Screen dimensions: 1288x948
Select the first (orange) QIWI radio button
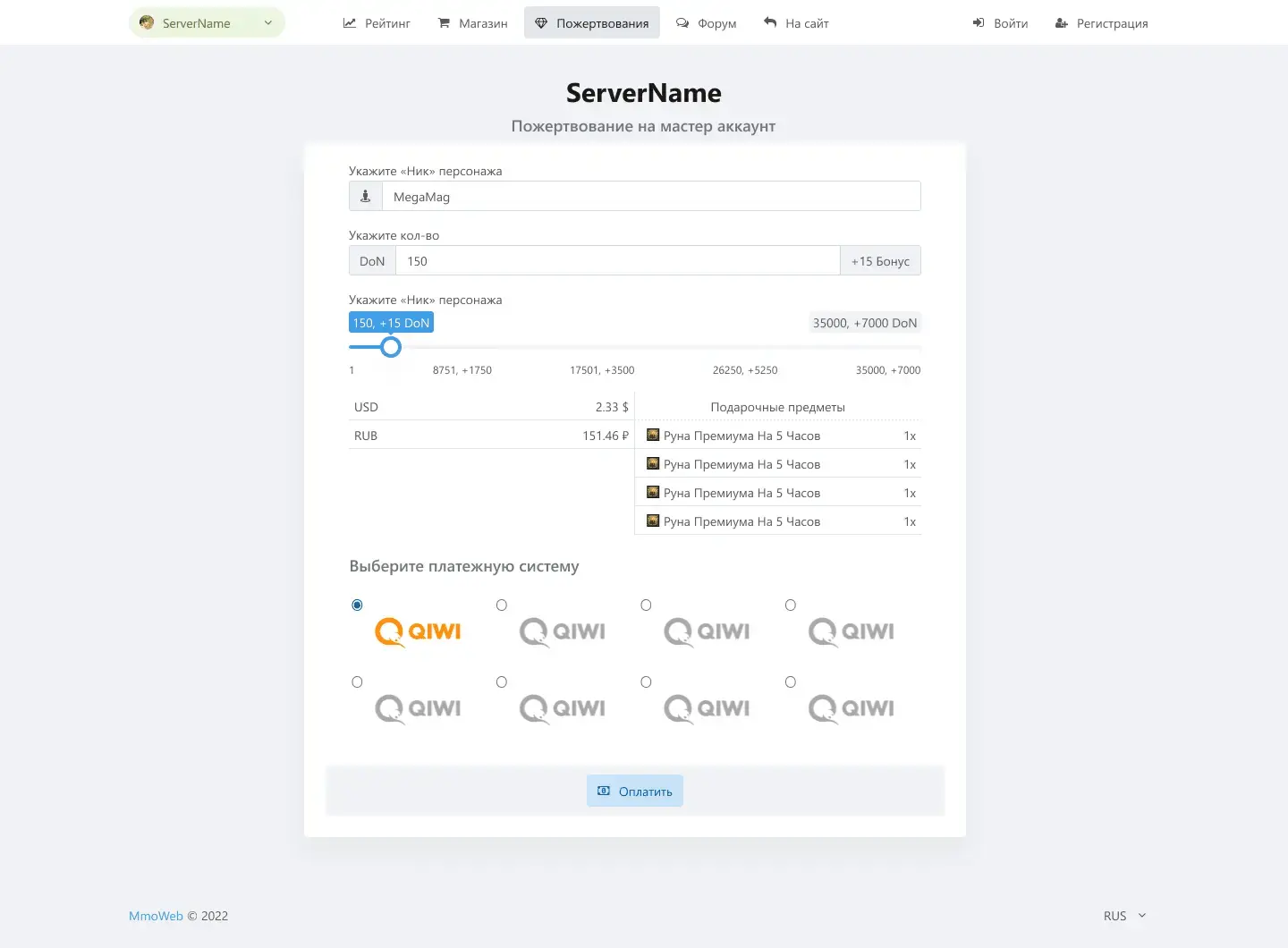[x=357, y=605]
